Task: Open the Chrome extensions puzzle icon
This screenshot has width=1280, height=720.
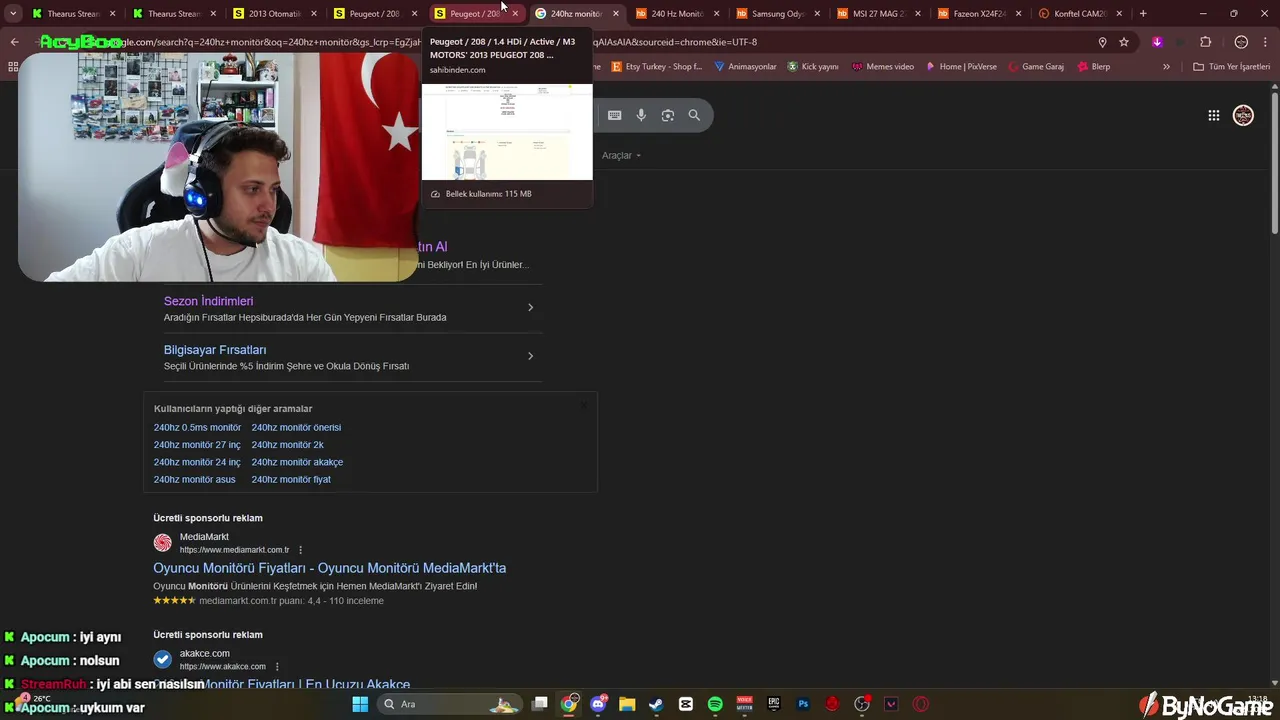Action: pos(1205,42)
